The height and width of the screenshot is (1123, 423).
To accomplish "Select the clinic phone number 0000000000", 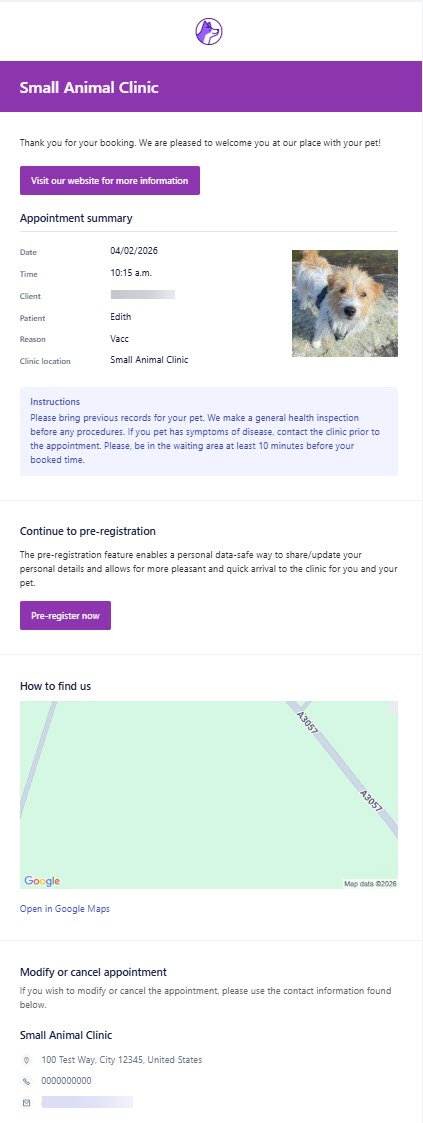I will (x=67, y=1081).
